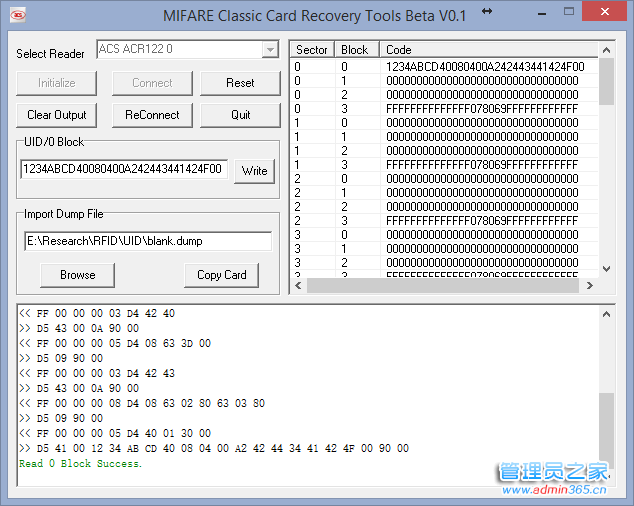The height and width of the screenshot is (506, 634).
Task: Click the sector table scroll down arrow
Action: pos(606,269)
